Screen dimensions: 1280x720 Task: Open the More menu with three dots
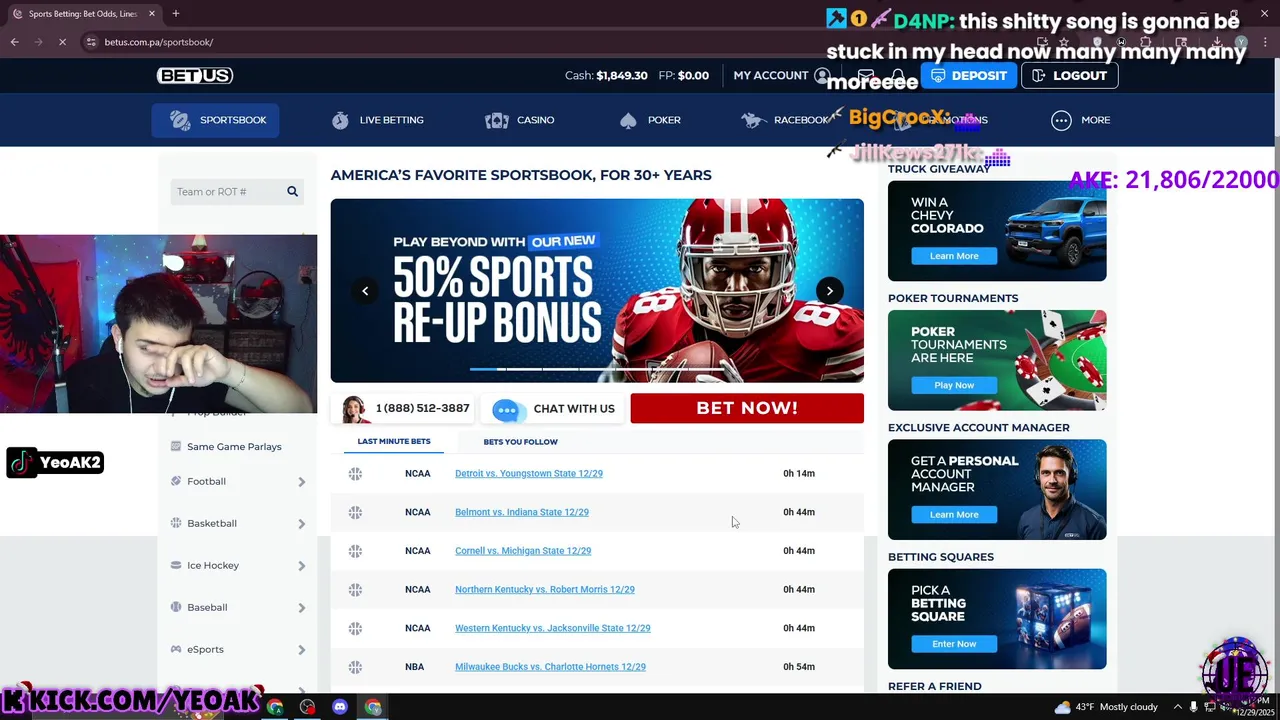[x=1081, y=120]
